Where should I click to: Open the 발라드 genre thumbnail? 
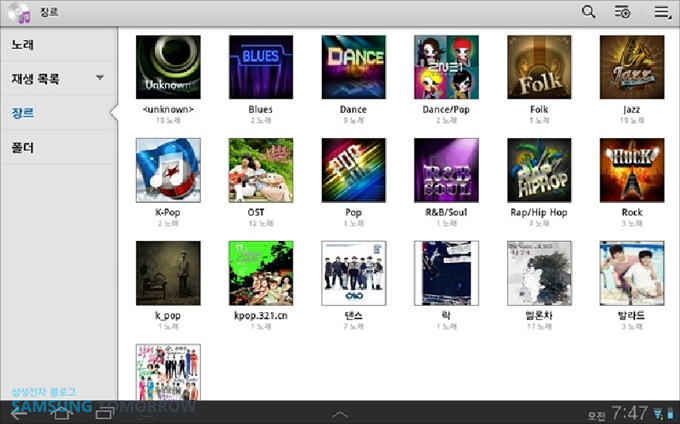tap(632, 273)
